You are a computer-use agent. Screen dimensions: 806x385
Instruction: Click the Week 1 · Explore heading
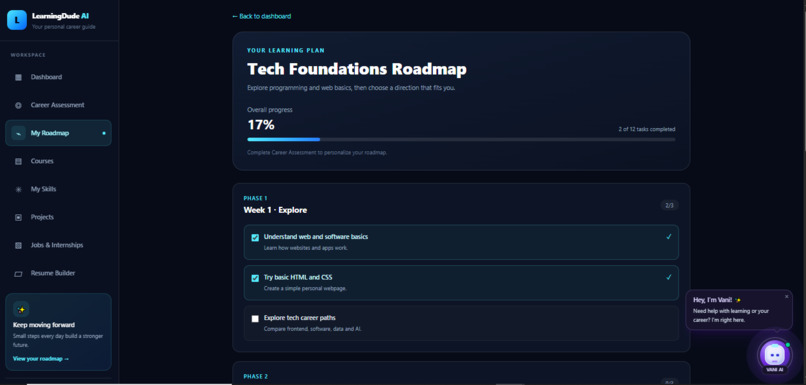pos(275,210)
